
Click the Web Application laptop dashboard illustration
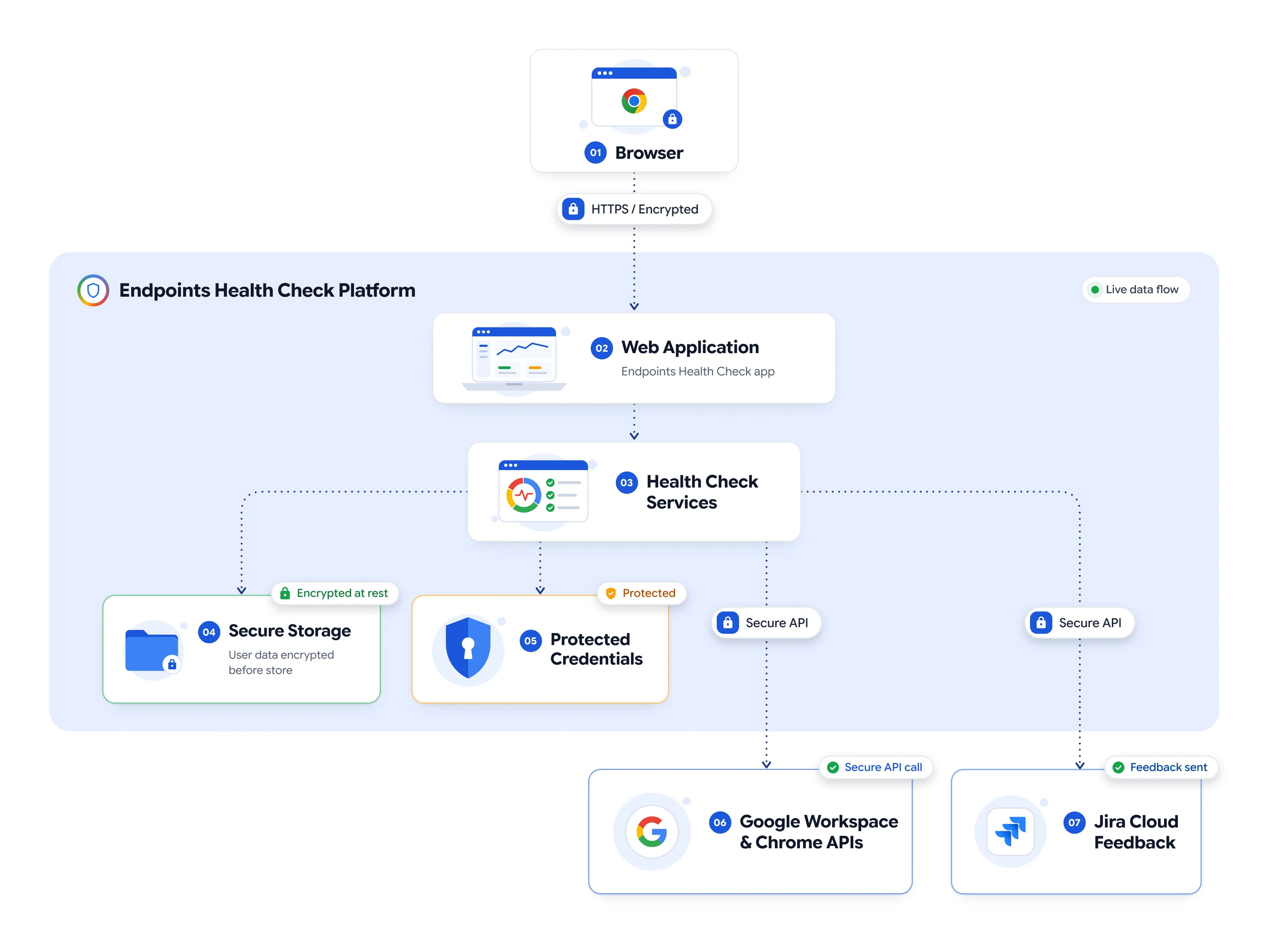pyautogui.click(x=513, y=359)
